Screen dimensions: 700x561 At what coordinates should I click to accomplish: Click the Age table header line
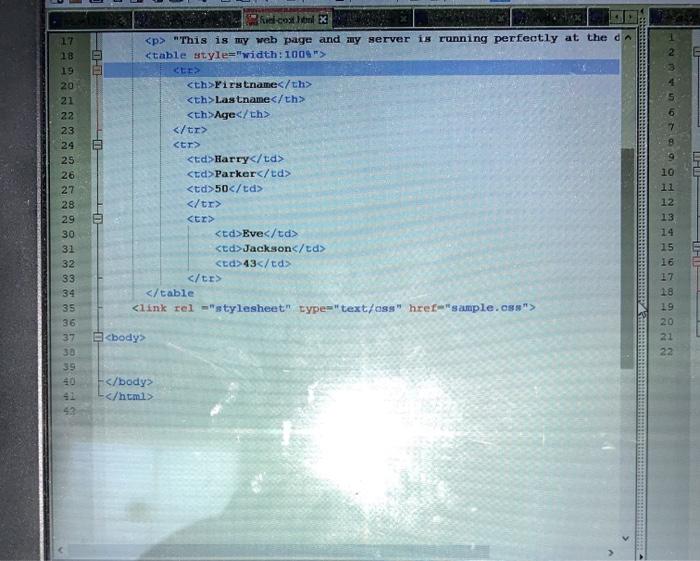coord(229,115)
